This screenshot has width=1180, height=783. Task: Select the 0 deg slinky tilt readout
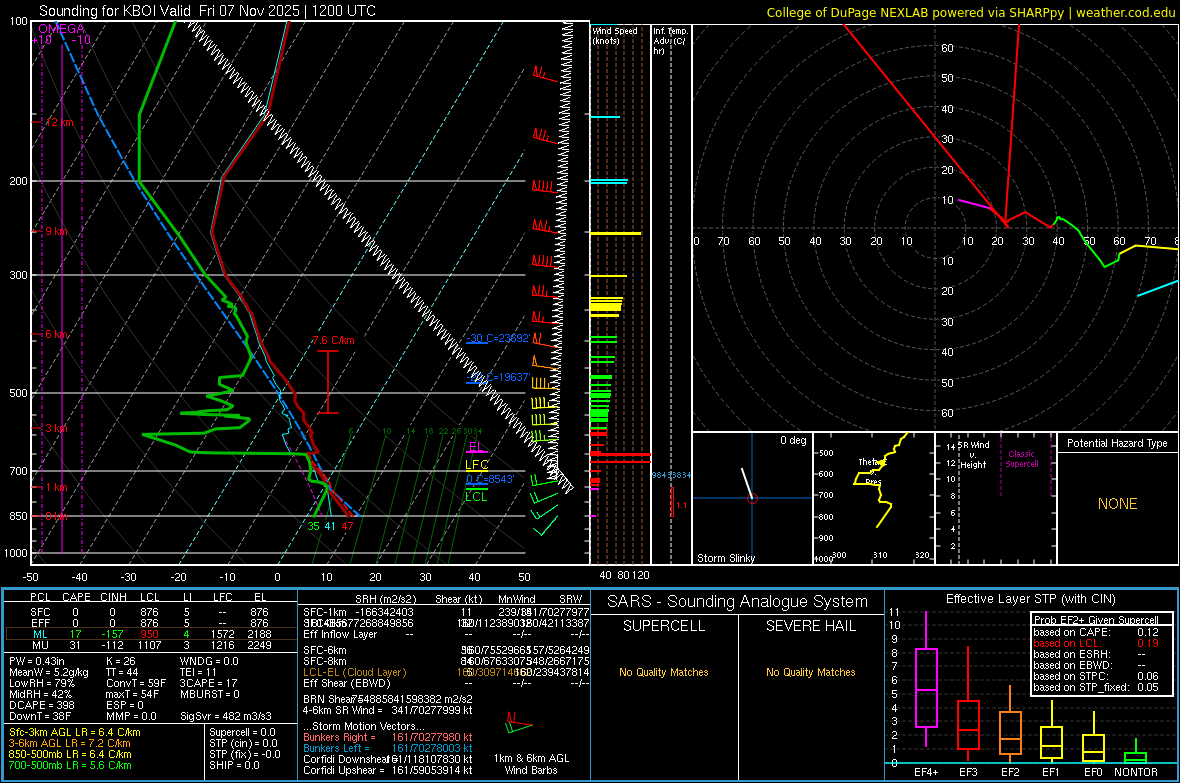(793, 440)
